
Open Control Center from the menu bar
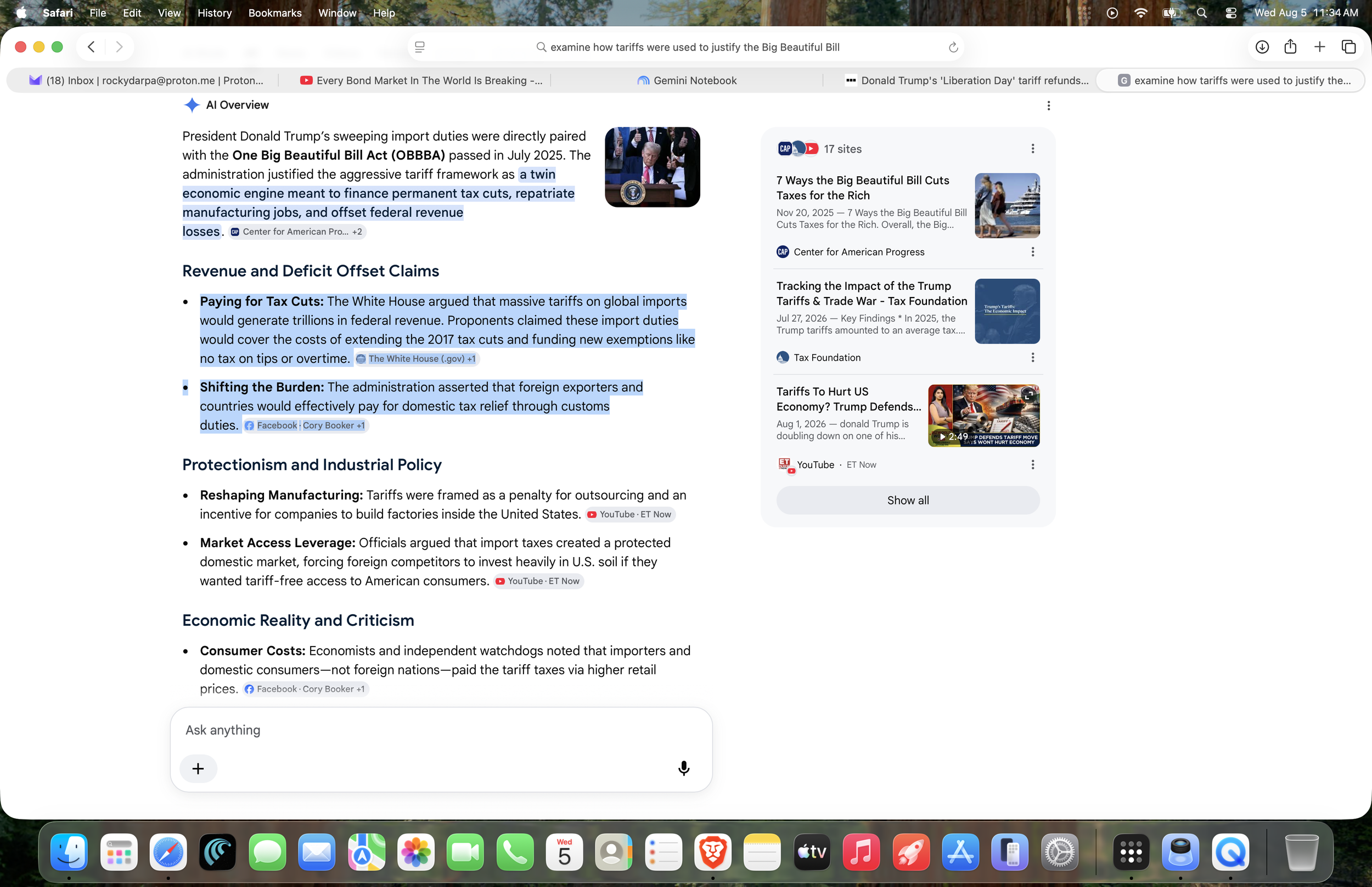[x=1230, y=13]
